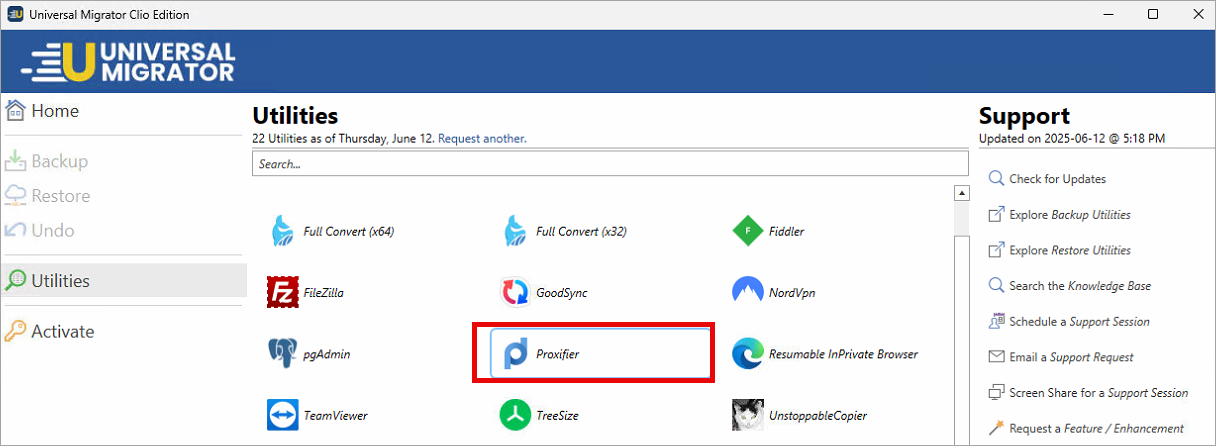Select the UnstoppableCopier cat icon

tap(748, 415)
